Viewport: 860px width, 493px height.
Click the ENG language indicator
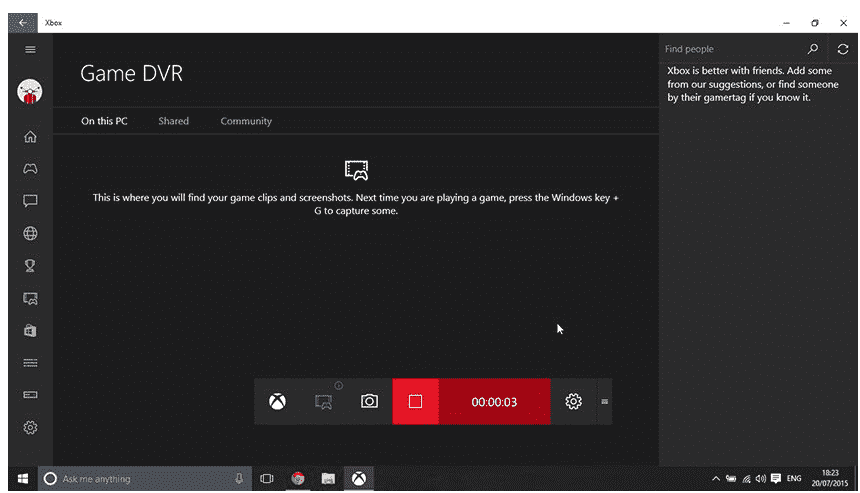click(x=794, y=479)
